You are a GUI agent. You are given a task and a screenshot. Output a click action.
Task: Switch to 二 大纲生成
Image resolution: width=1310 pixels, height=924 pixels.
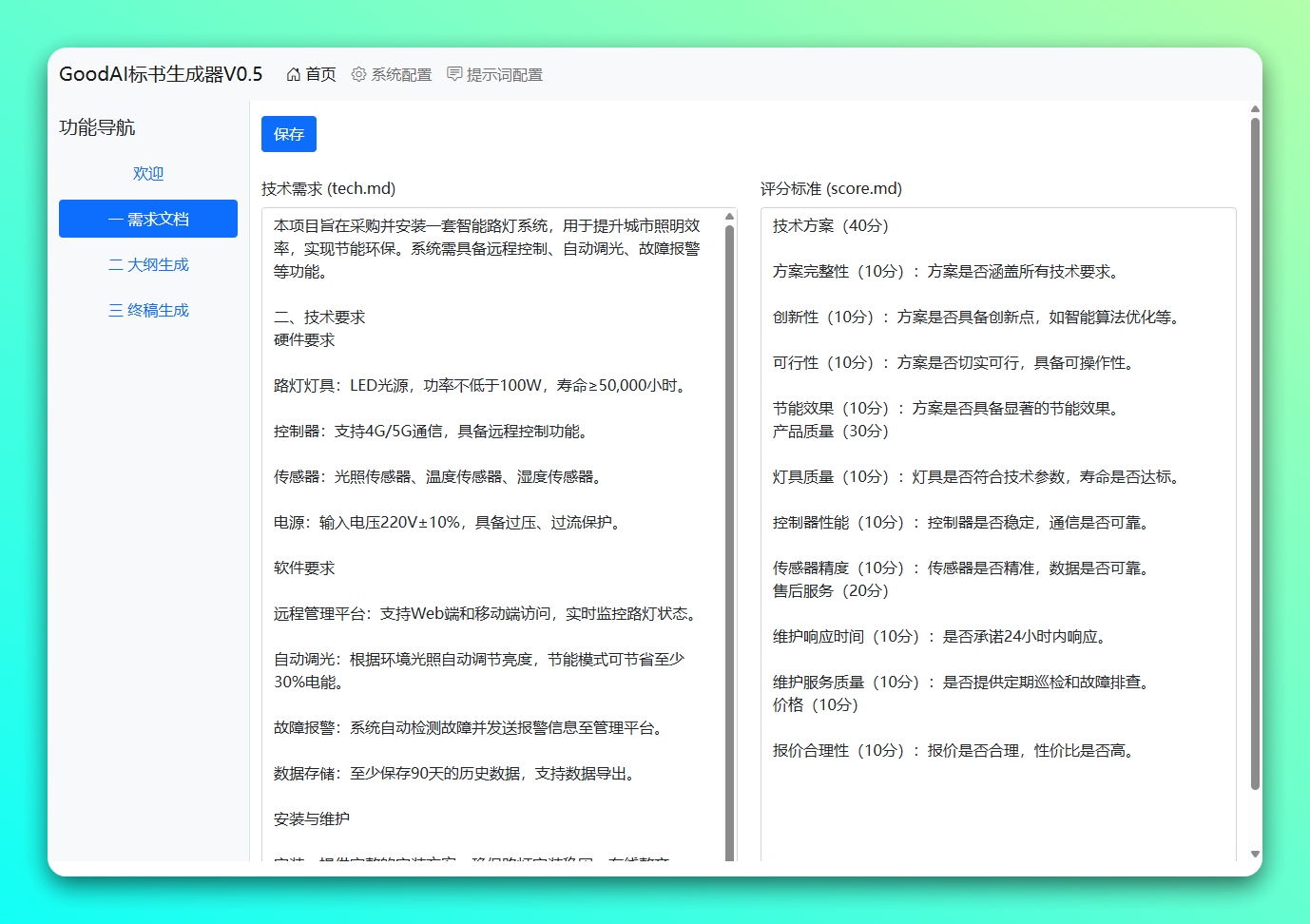(148, 264)
